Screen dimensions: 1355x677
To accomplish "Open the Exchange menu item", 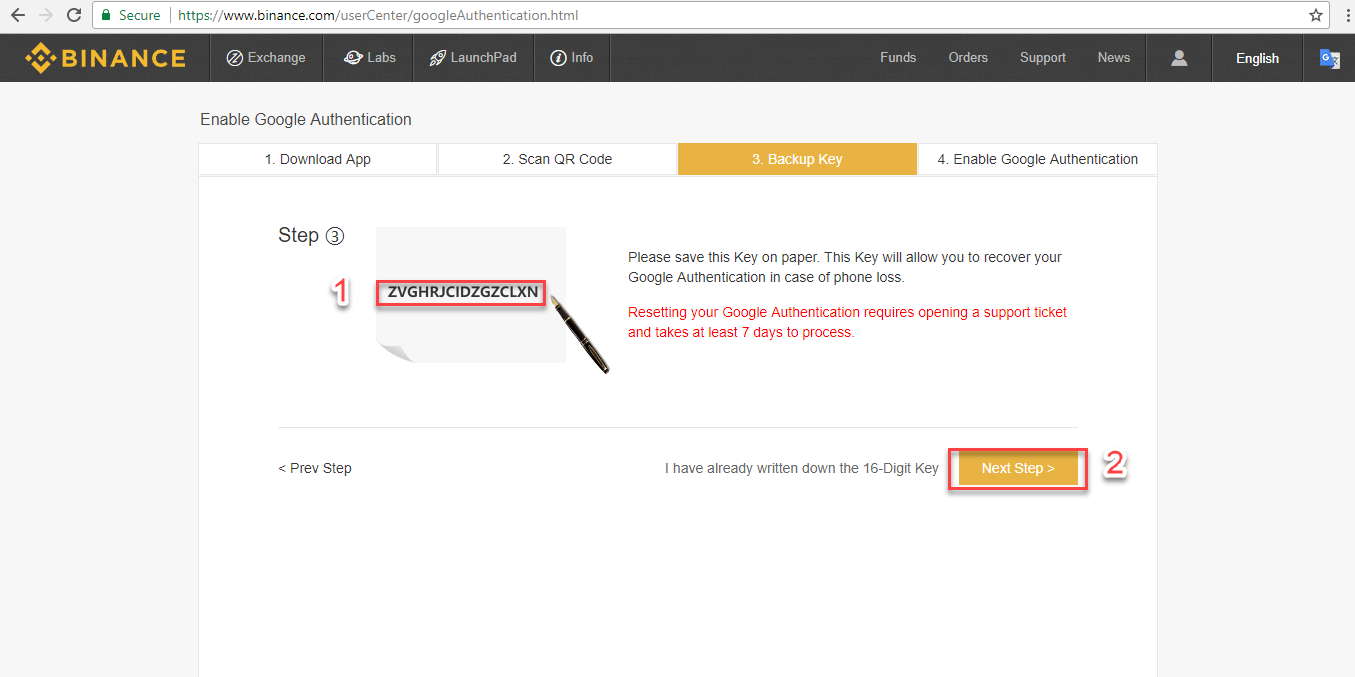I will tap(266, 58).
